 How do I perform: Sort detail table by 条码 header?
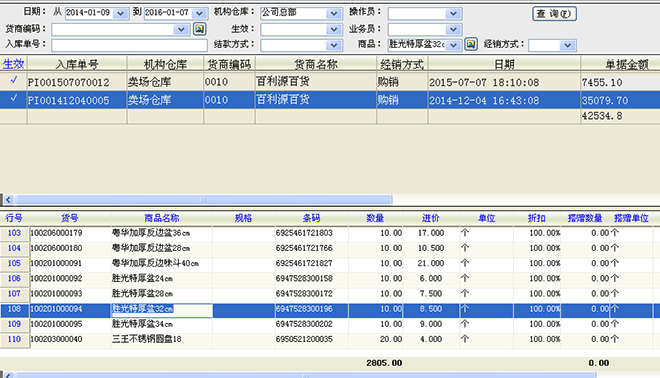[x=311, y=218]
